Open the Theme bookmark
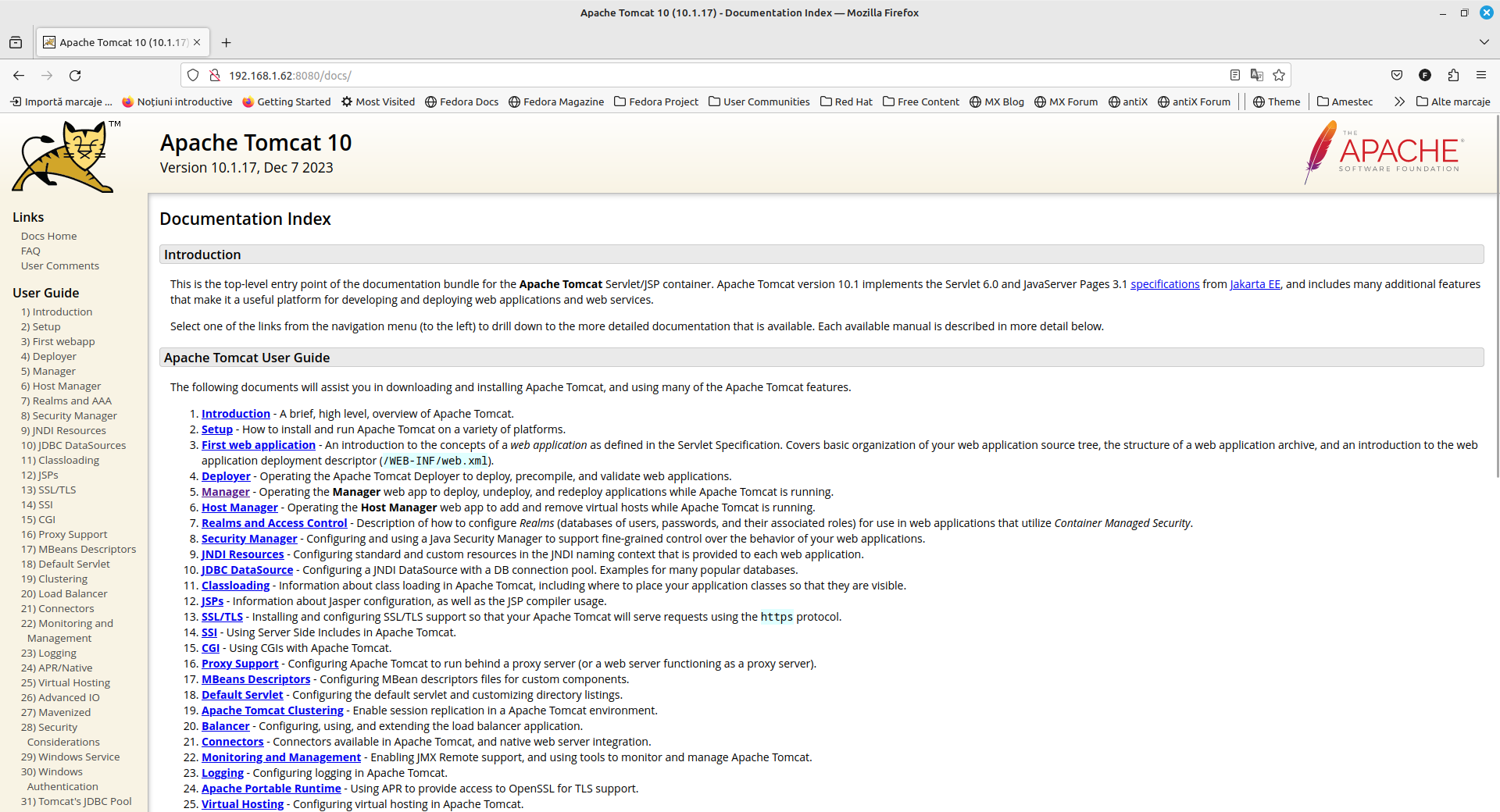This screenshot has height=812, width=1500. (1277, 101)
